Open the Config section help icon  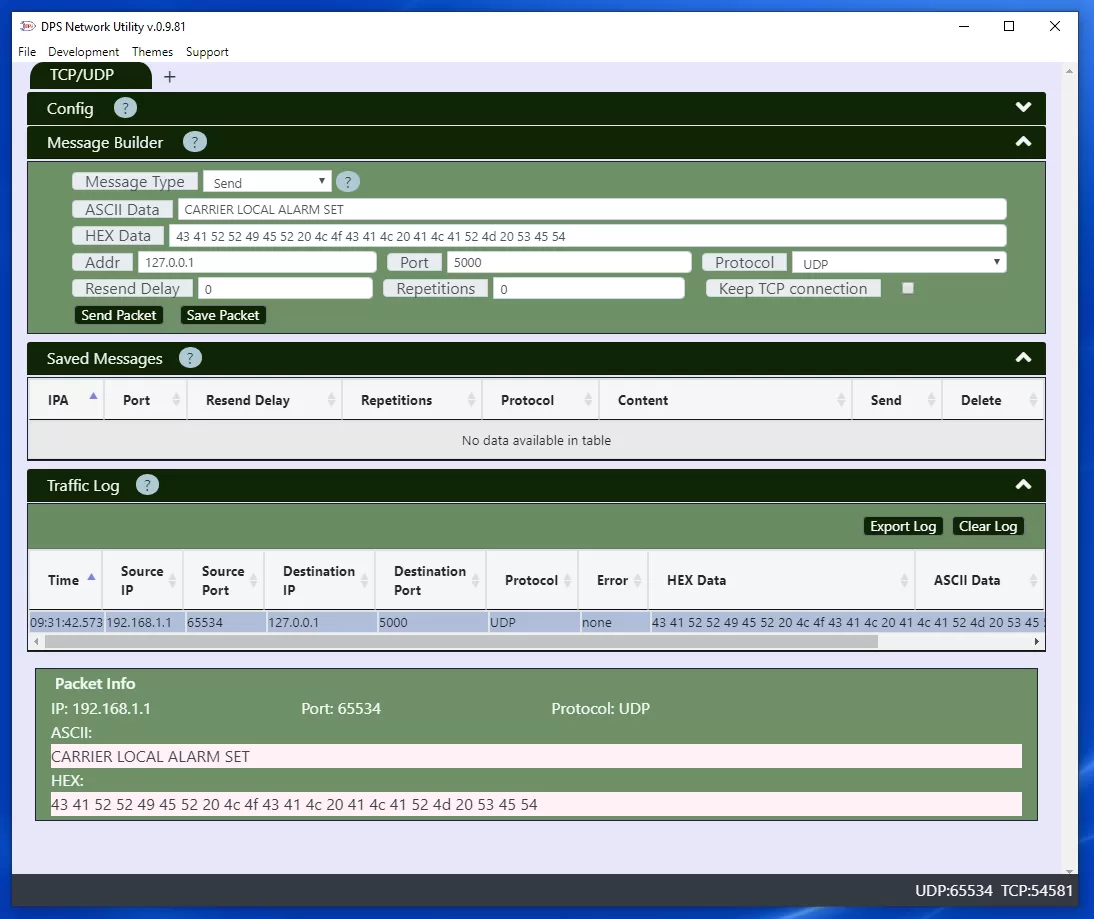pos(125,108)
